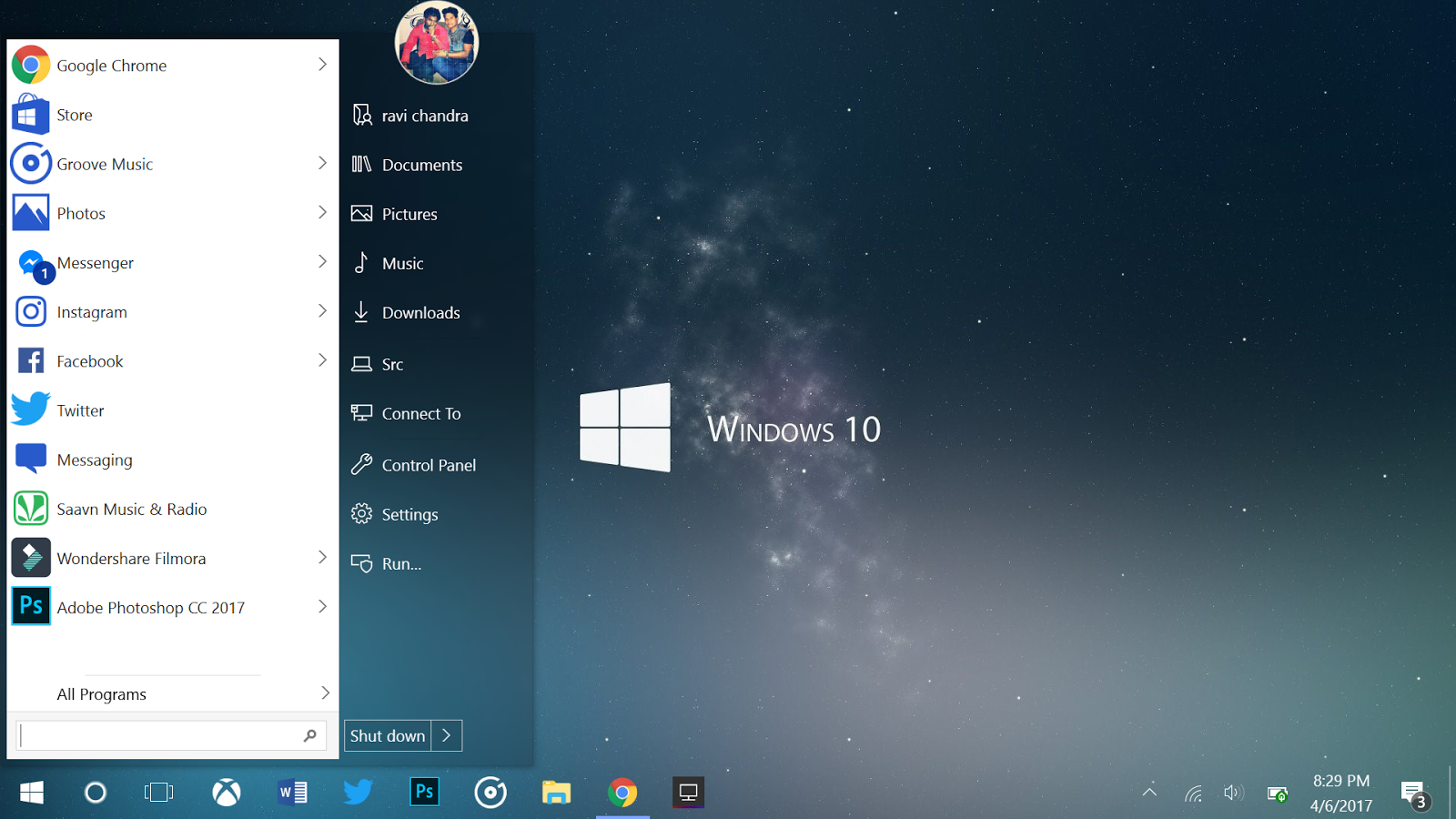Open the Photos app icon
This screenshot has height=819, width=1456.
coord(31,213)
